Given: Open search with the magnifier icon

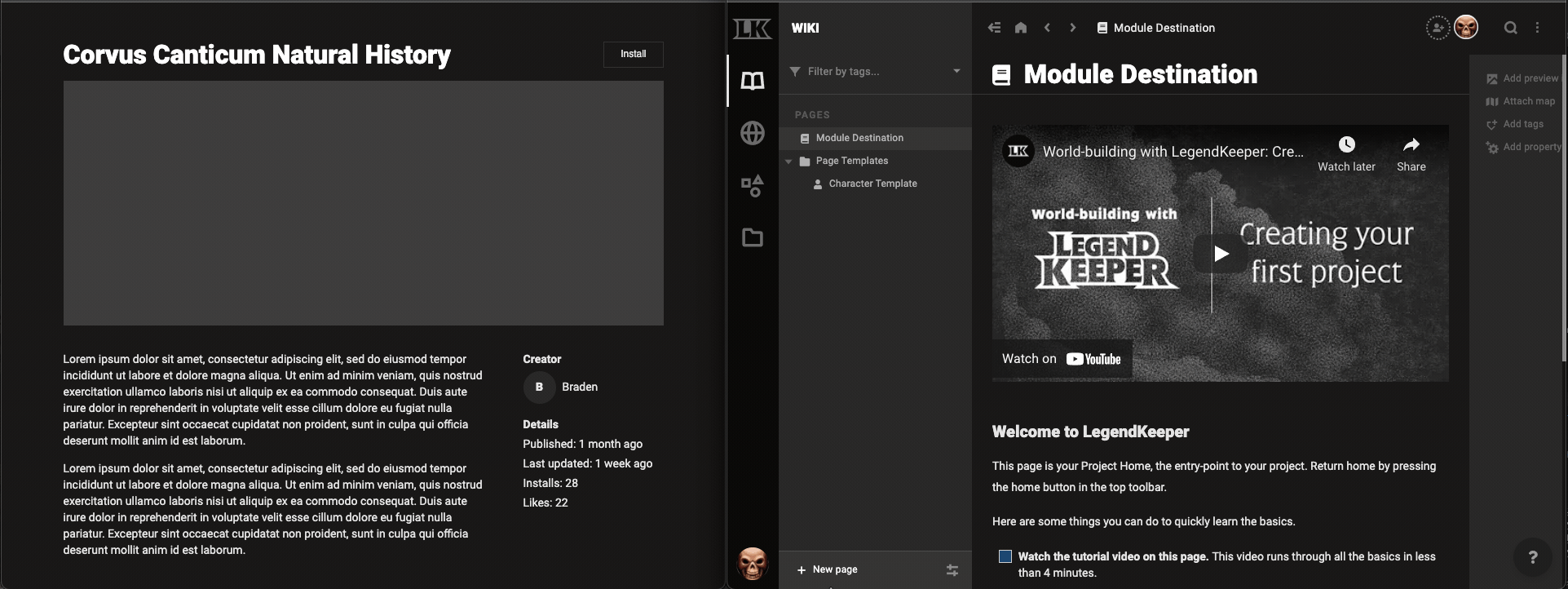Looking at the screenshot, I should (1510, 28).
